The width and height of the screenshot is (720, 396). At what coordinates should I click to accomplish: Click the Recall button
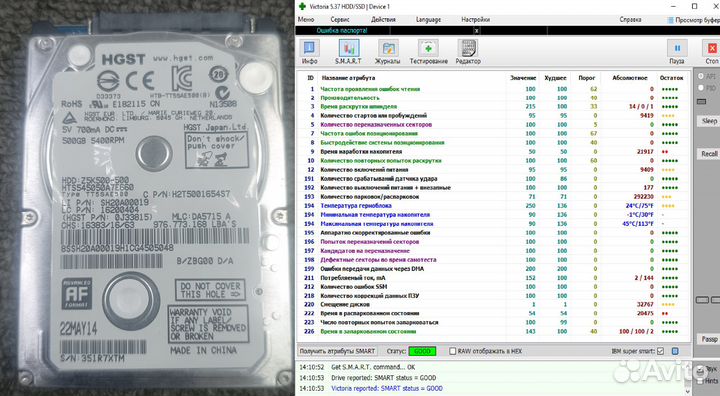pyautogui.click(x=709, y=154)
